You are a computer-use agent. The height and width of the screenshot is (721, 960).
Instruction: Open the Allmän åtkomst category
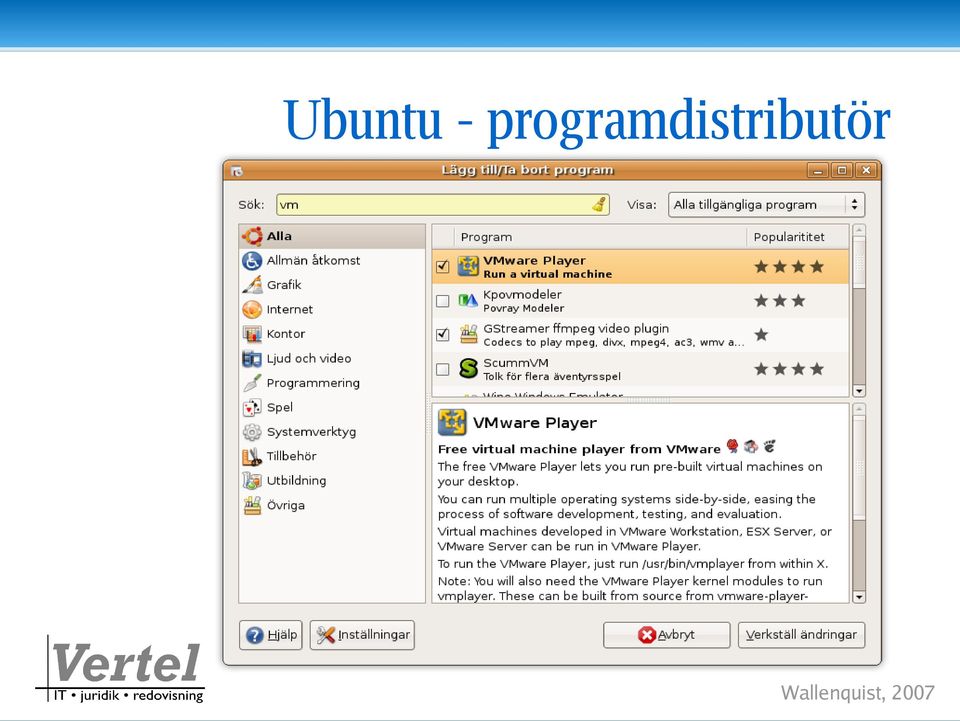click(x=332, y=261)
